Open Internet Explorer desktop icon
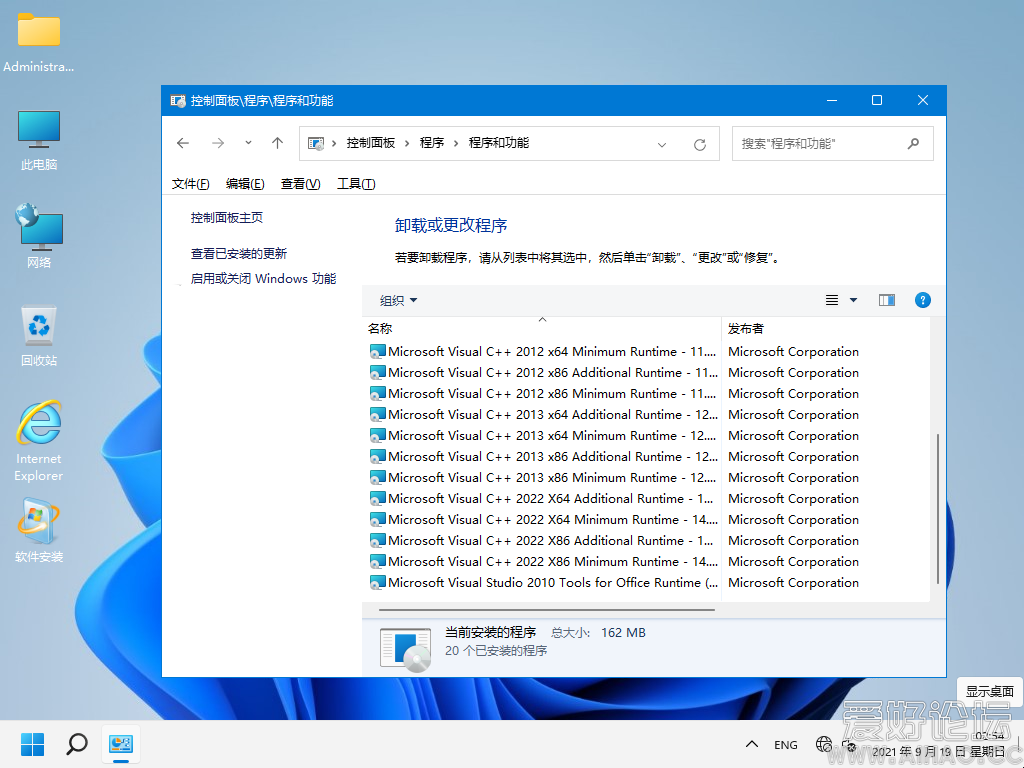Image resolution: width=1024 pixels, height=768 pixels. (39, 440)
